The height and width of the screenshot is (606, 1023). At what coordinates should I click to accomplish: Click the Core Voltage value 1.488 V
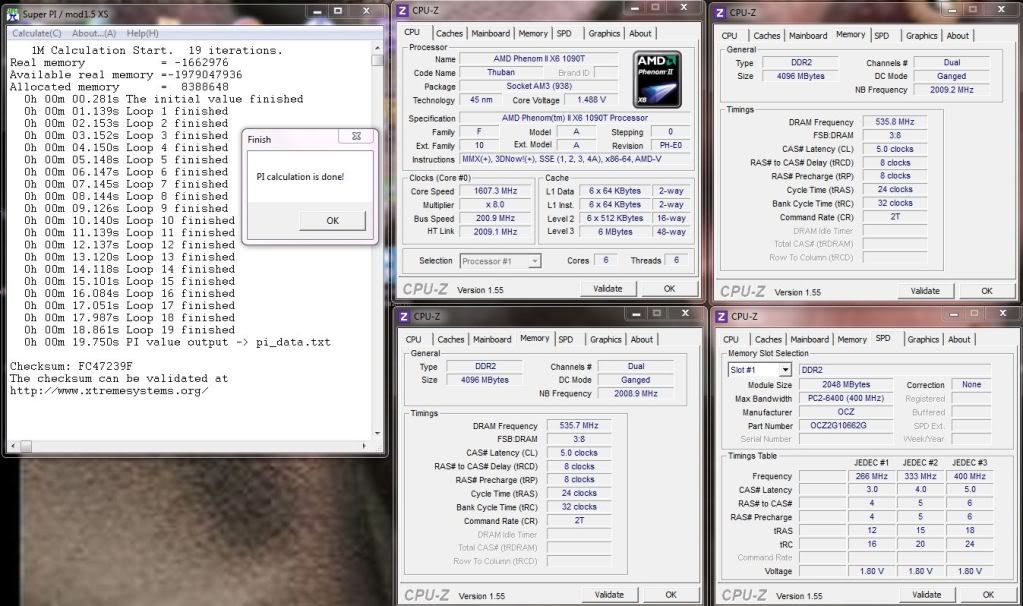591,100
